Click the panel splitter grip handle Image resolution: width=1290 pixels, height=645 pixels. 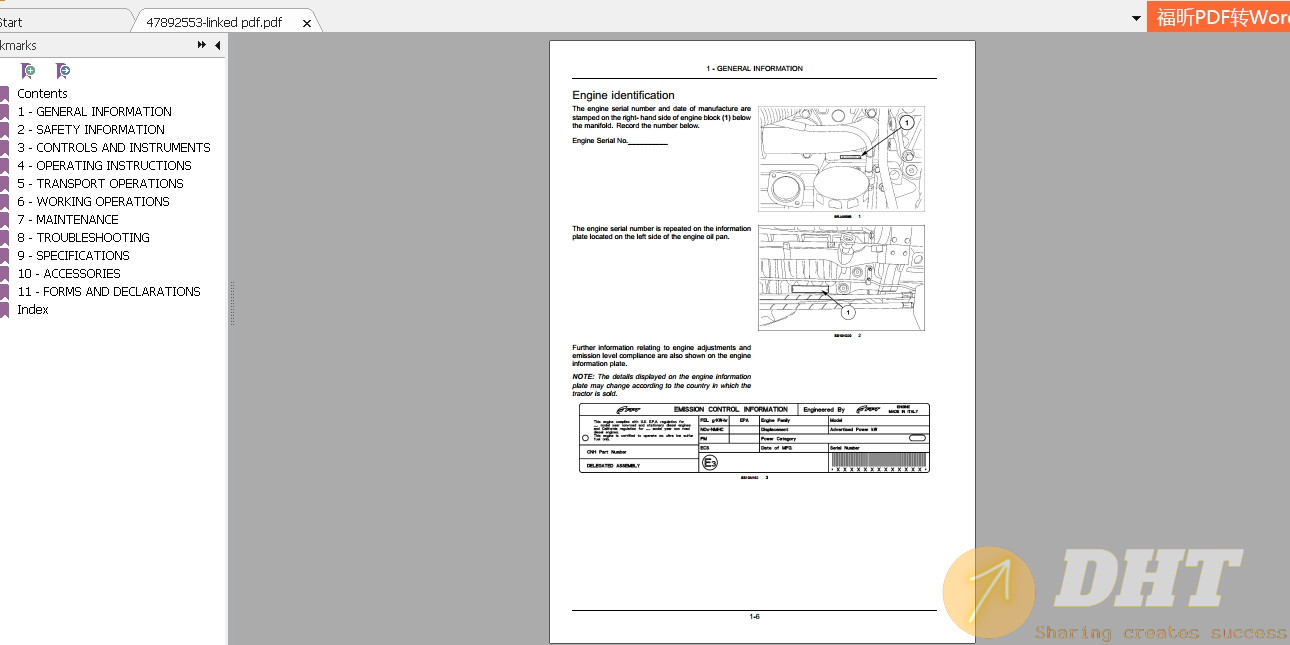point(232,303)
